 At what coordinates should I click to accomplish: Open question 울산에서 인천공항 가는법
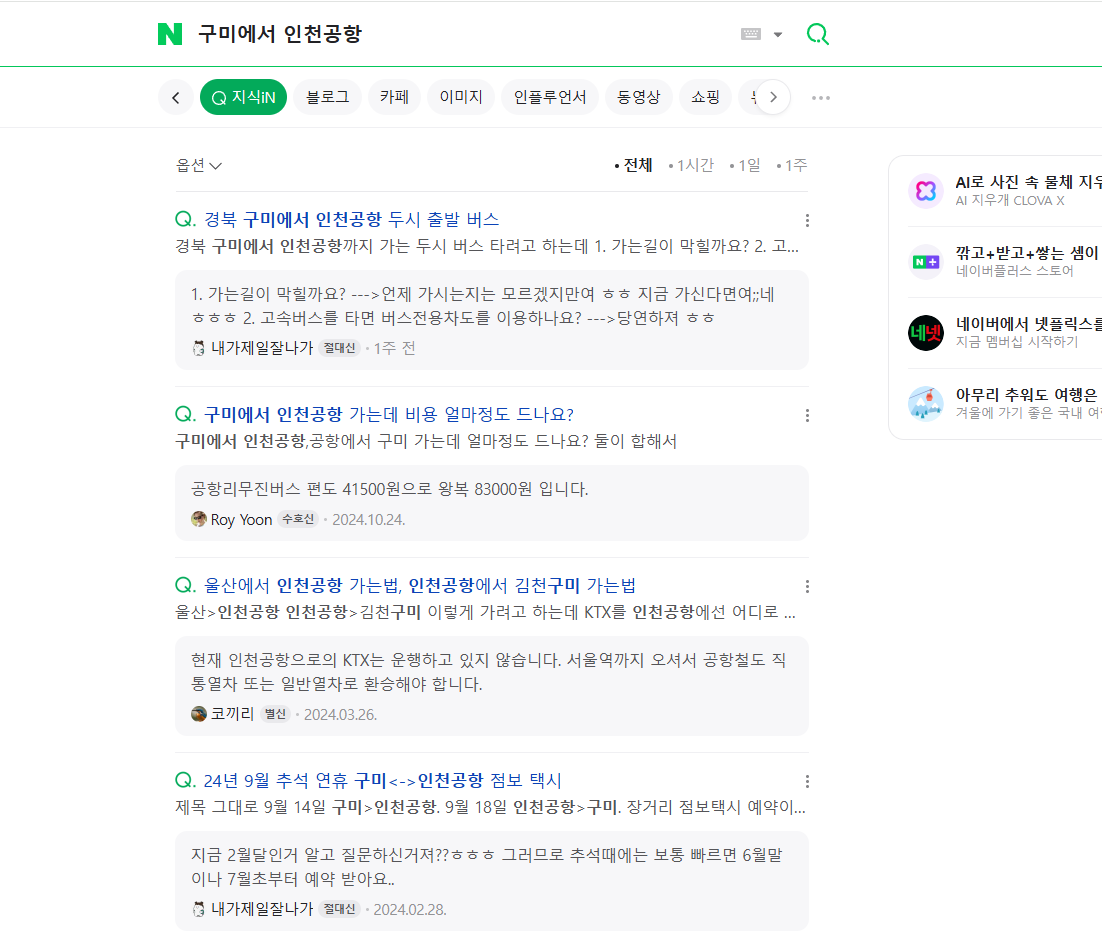point(420,585)
